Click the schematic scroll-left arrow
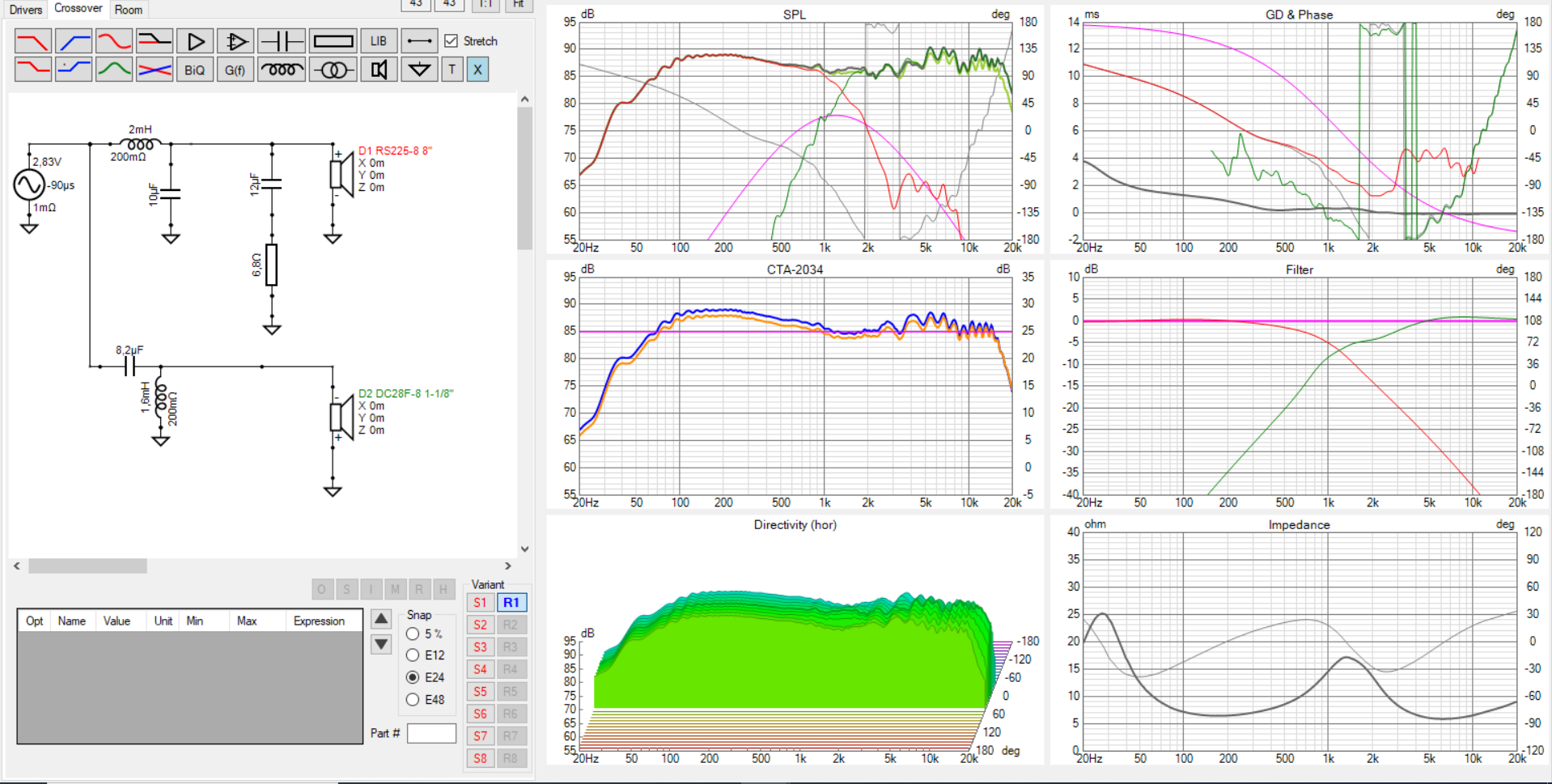The height and width of the screenshot is (784, 1552). (x=17, y=566)
